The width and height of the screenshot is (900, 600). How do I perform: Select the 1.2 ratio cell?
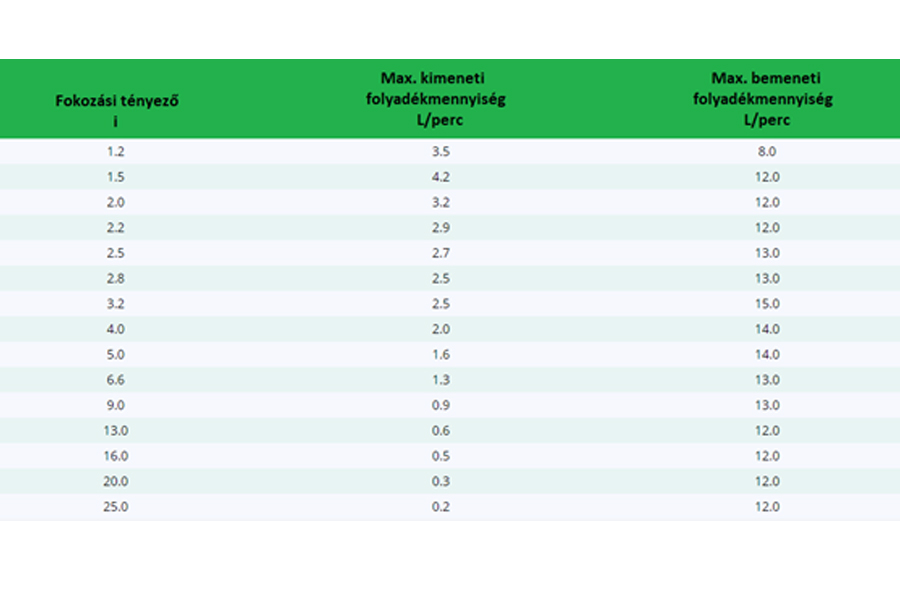115,152
